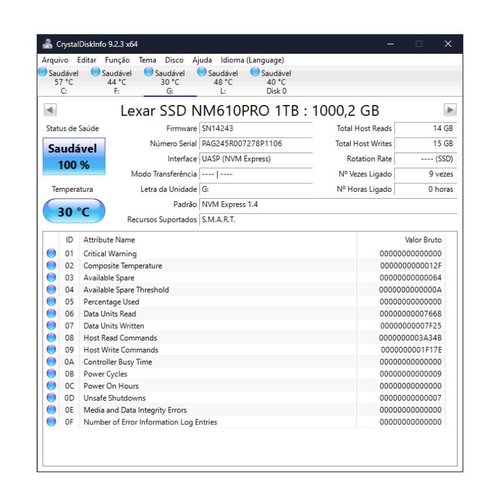Click the Interface field UASP (NVM Express)
This screenshot has height=500, width=500.
click(256, 159)
